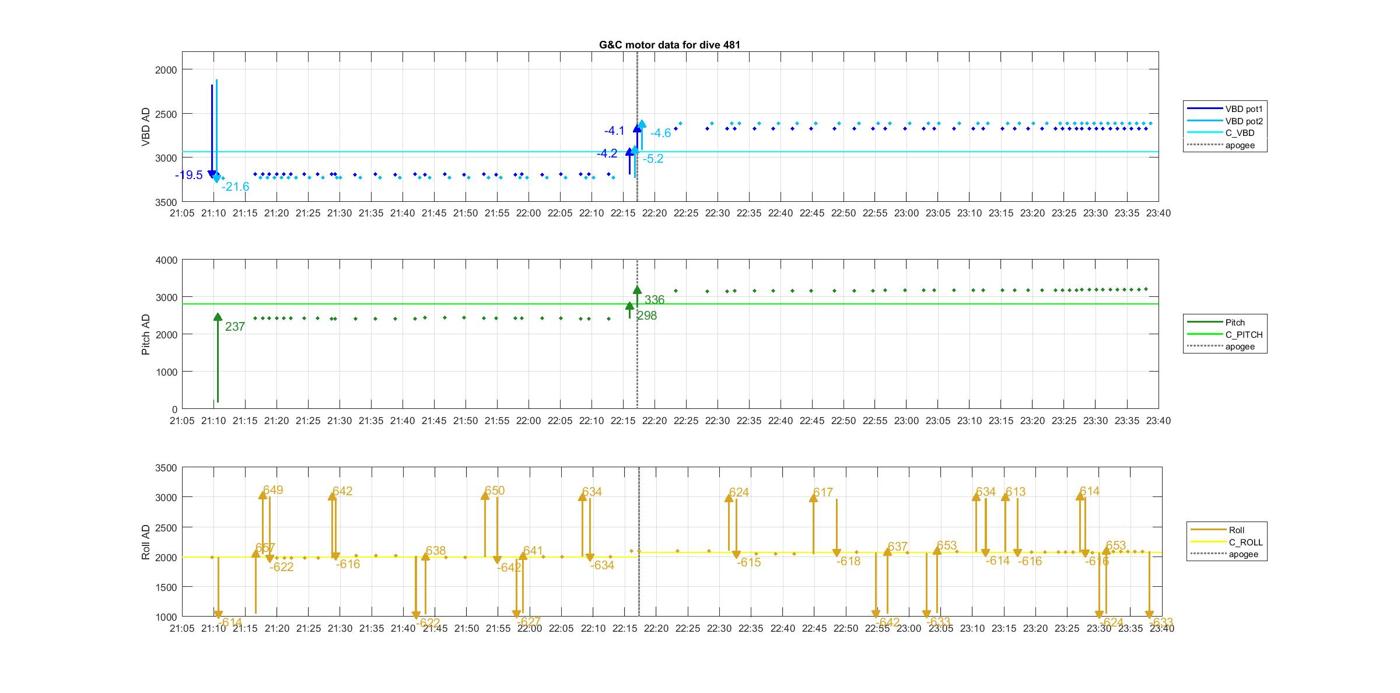This screenshot has height=693, width=1400.
Task: Click the '21:05' tick under the Roll plot
Action: (x=182, y=629)
